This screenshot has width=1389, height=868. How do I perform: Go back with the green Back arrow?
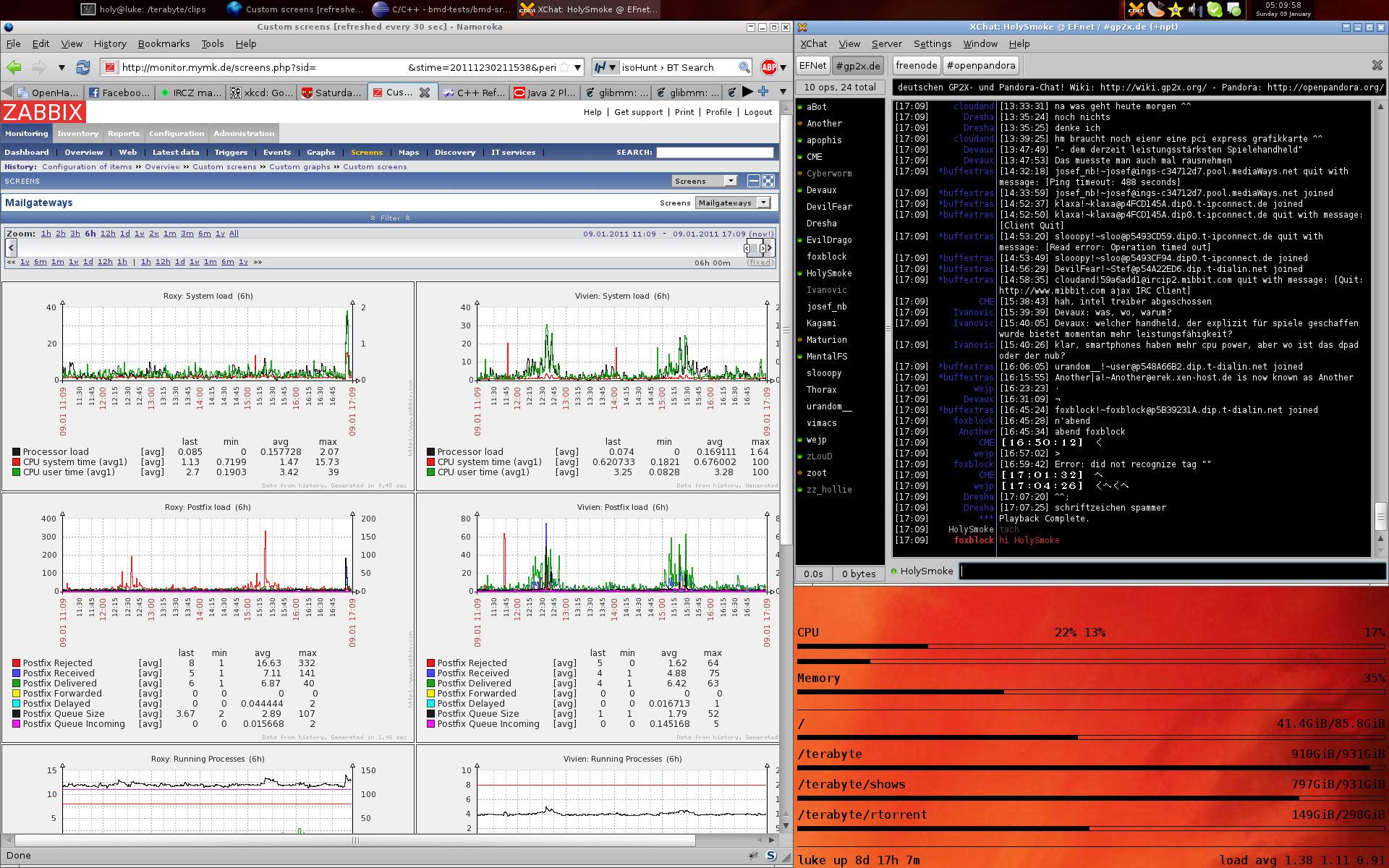point(14,67)
